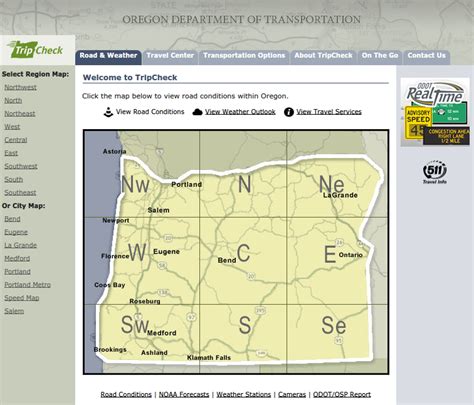
Task: Open the South region map link
Action: [x=14, y=179]
